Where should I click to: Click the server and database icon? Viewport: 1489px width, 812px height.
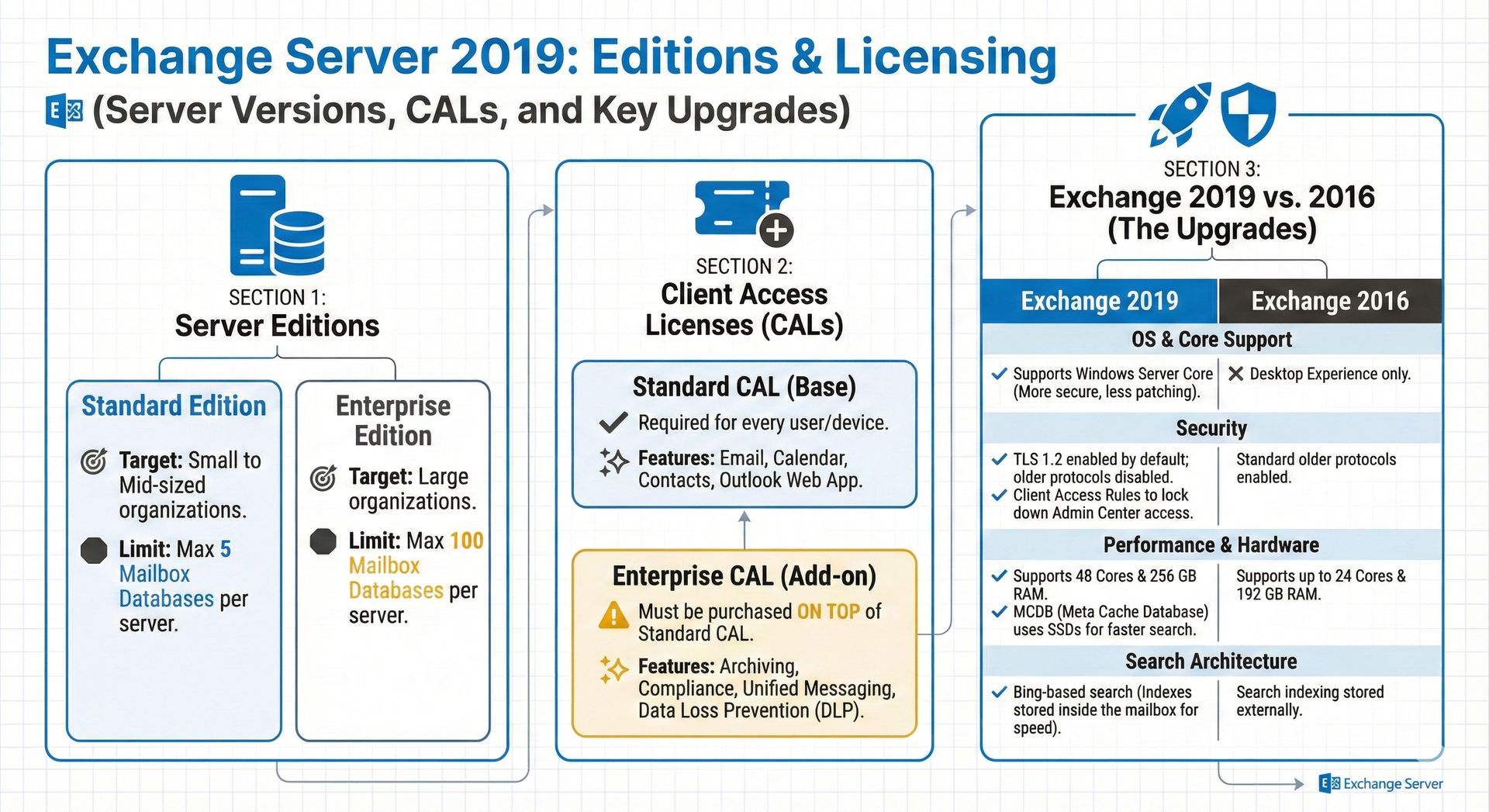[277, 226]
